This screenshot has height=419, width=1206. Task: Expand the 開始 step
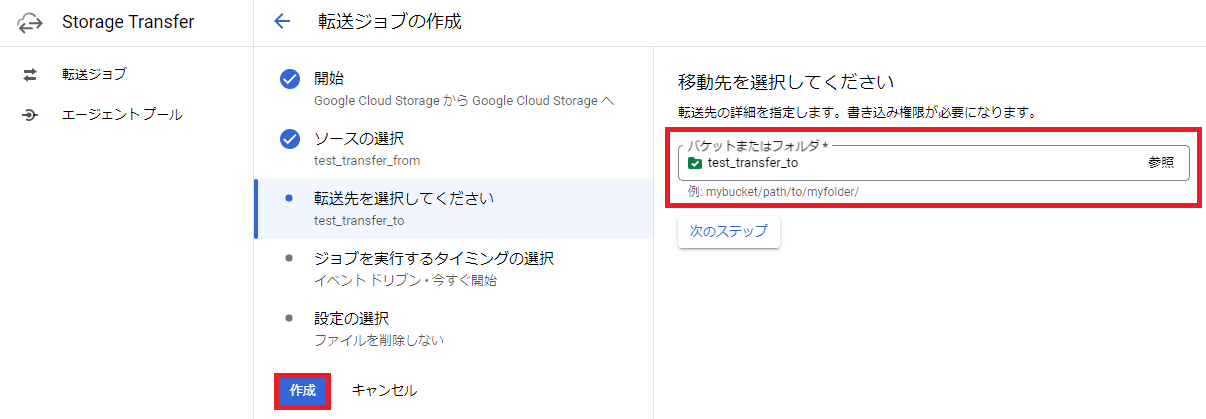pyautogui.click(x=329, y=79)
